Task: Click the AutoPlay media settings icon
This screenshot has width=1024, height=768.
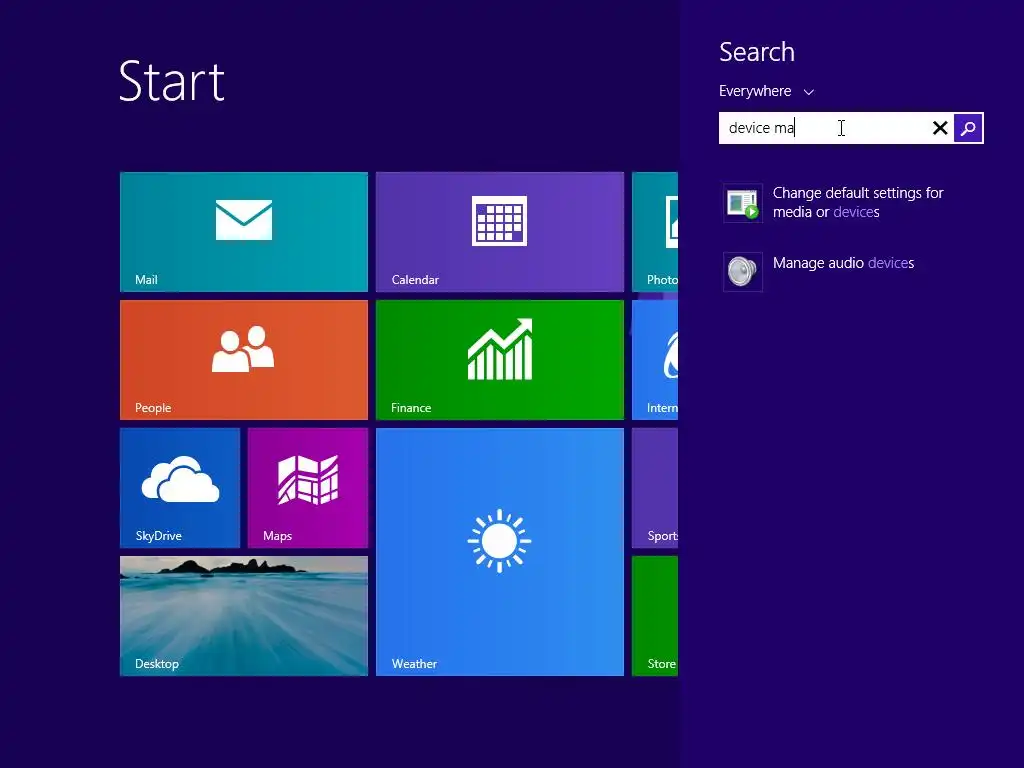Action: point(743,203)
